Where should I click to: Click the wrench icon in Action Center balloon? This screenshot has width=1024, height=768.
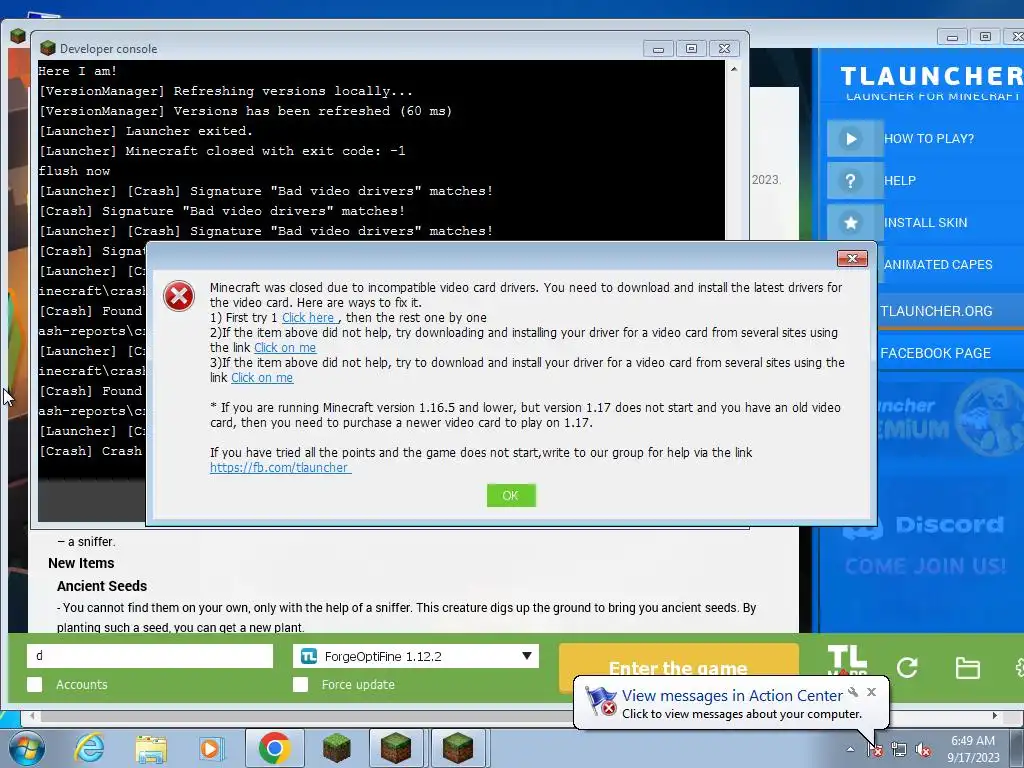coord(853,692)
